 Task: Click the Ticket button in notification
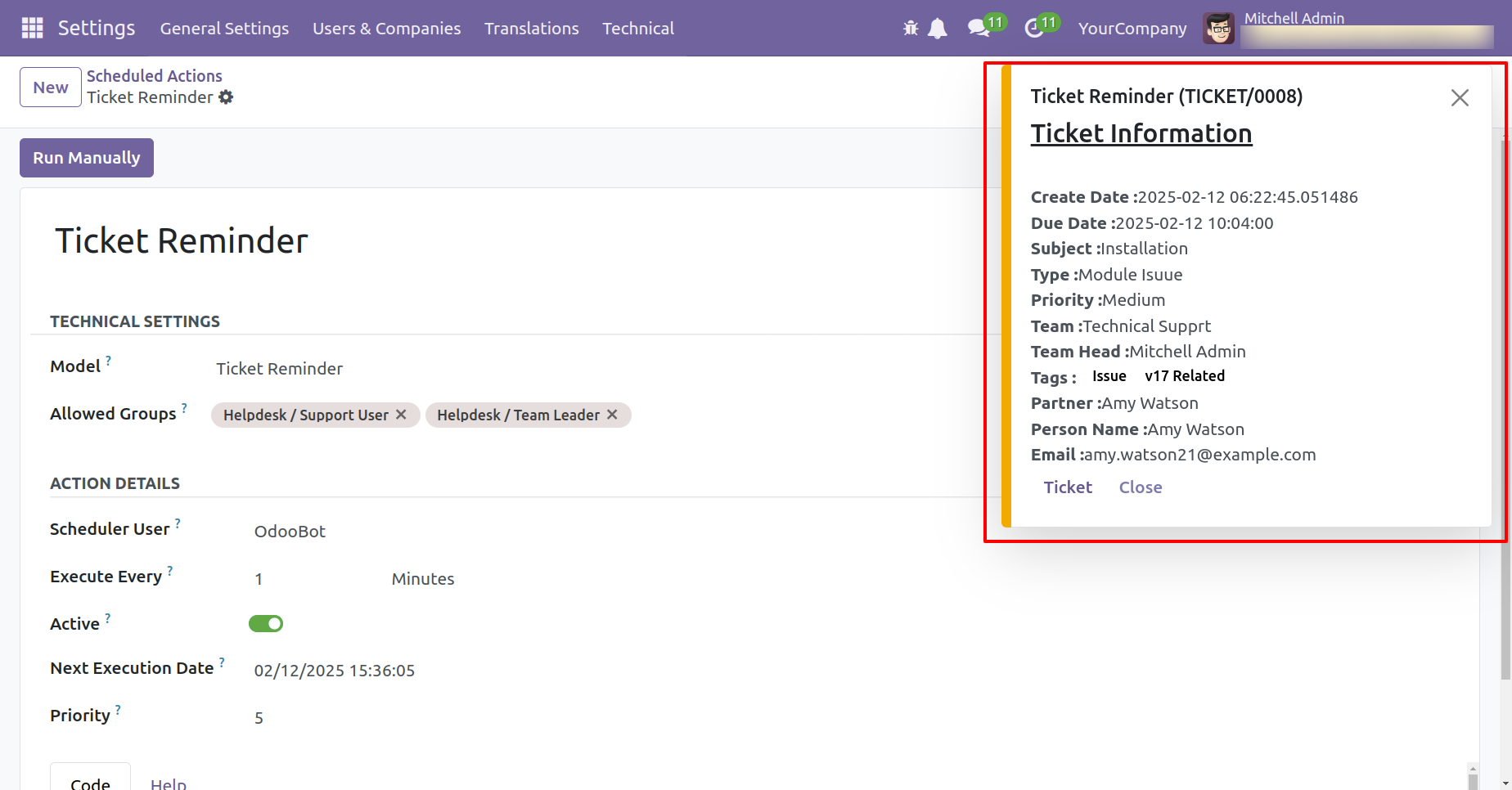1068,487
